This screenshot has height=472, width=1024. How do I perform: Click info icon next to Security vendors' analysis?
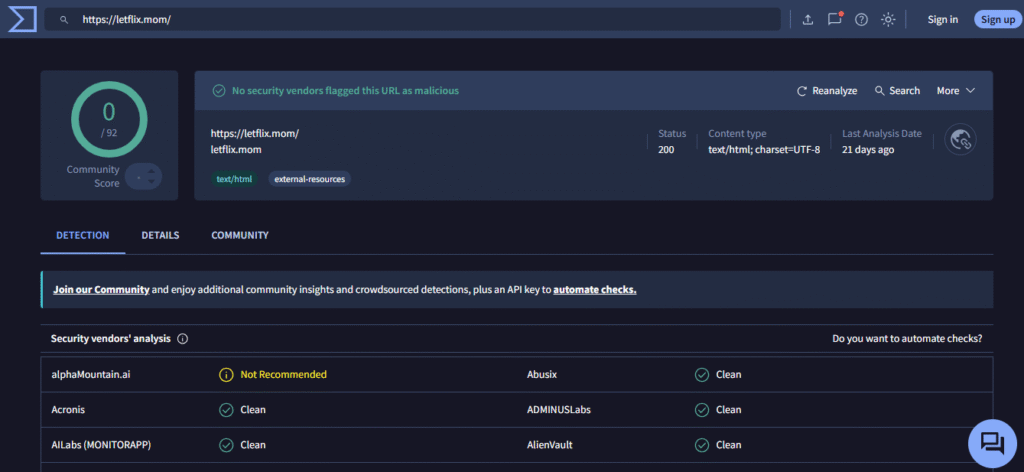tap(183, 339)
